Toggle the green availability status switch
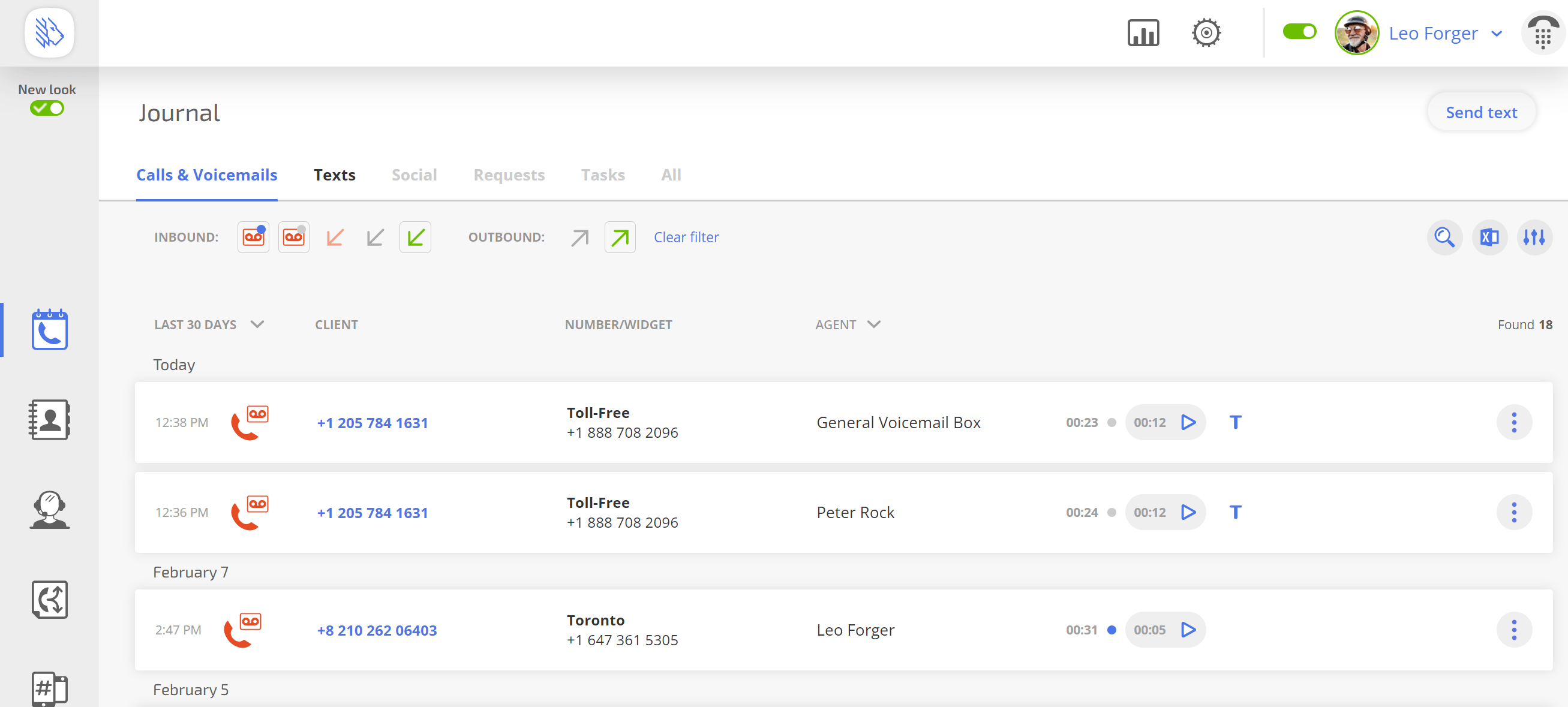The height and width of the screenshot is (707, 1568). point(1299,32)
